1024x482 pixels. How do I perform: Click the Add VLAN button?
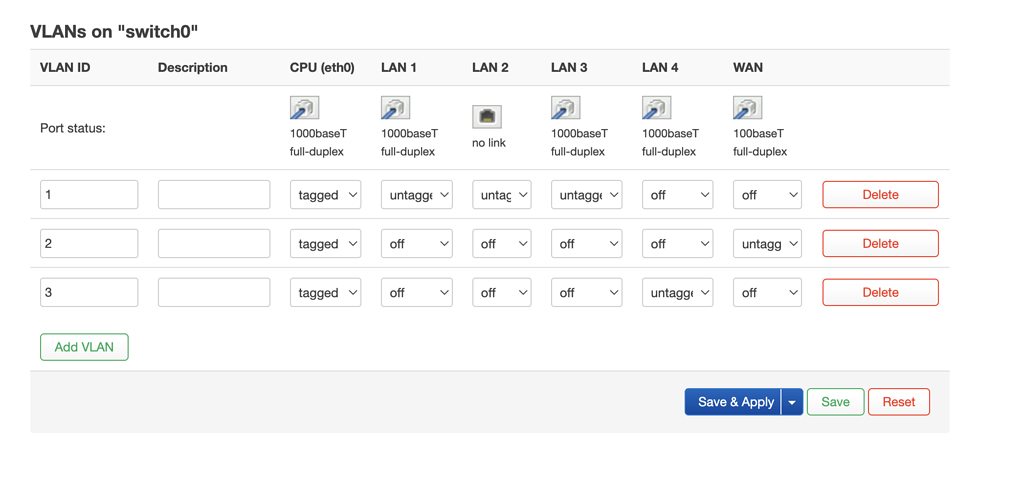[84, 347]
